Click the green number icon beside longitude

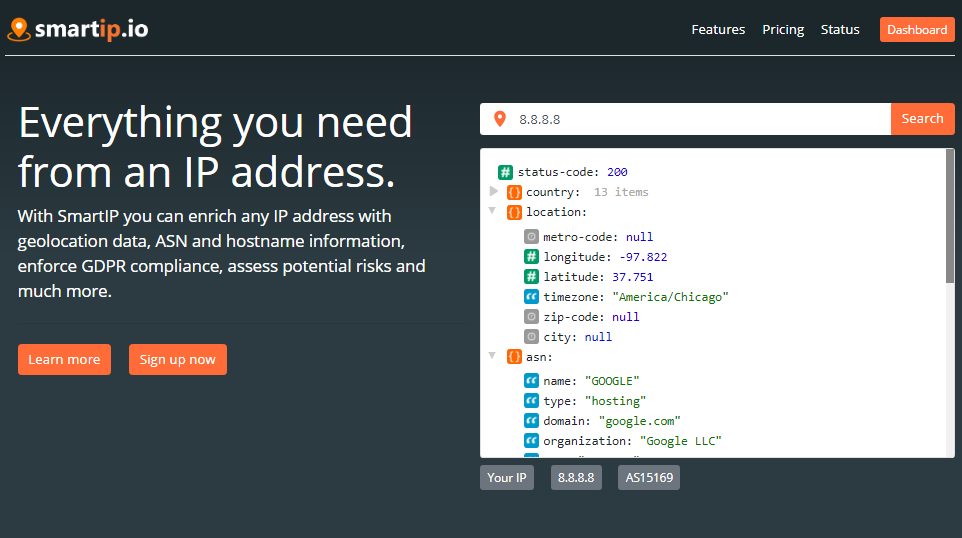[531, 257]
